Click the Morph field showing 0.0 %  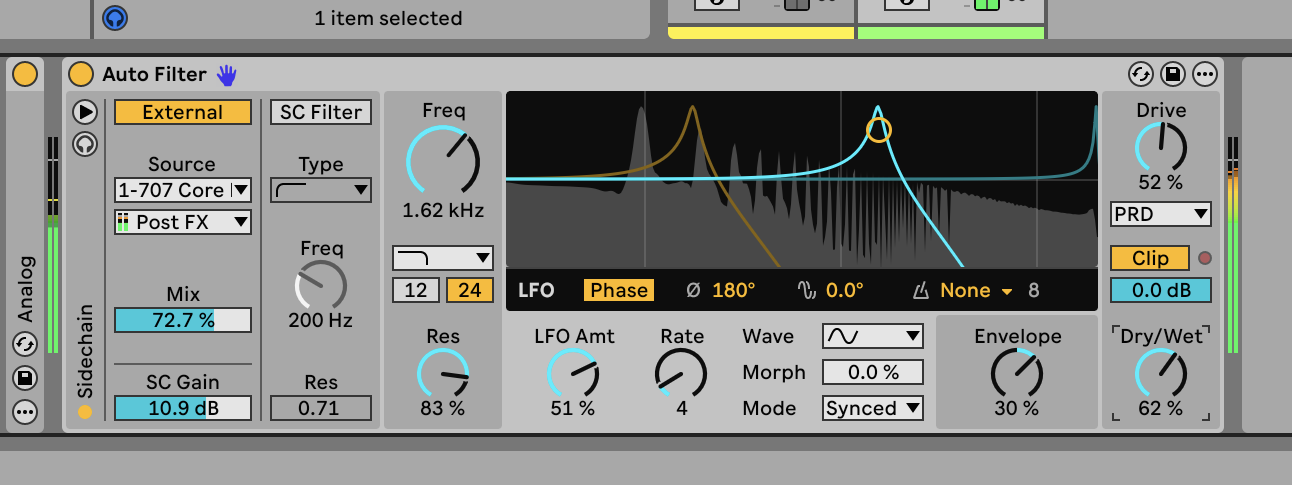[873, 372]
